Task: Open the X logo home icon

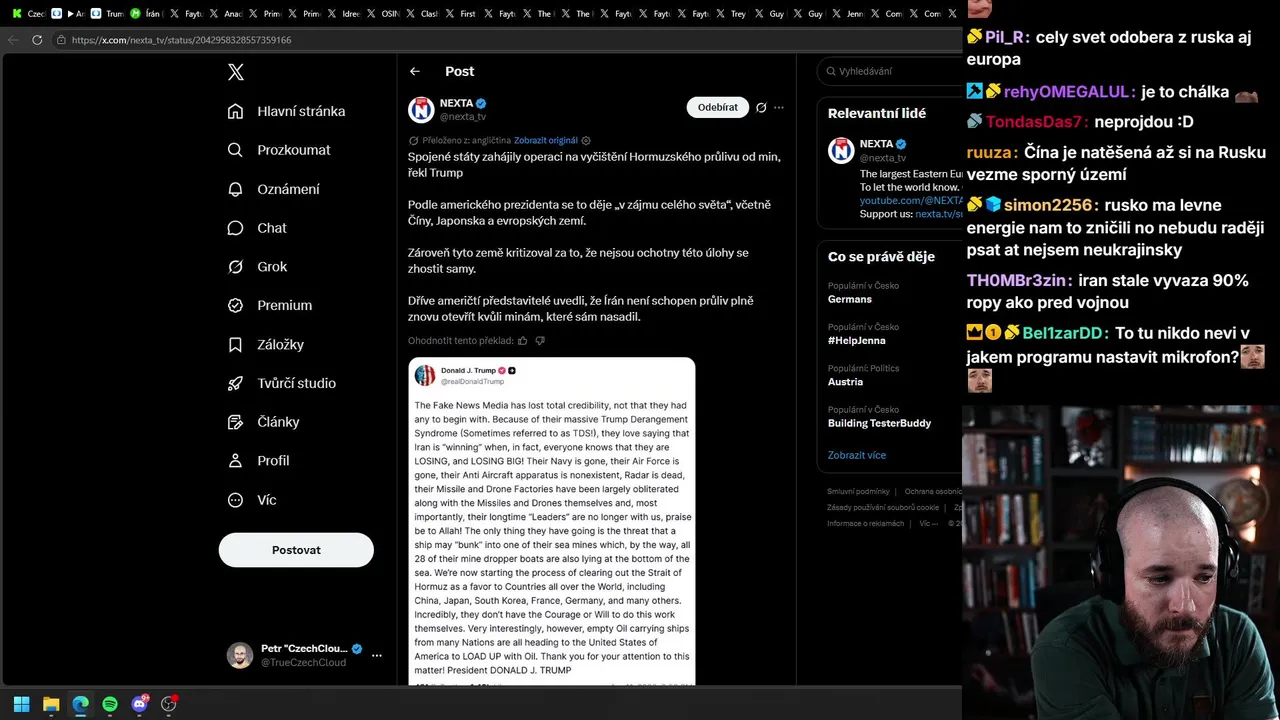Action: [x=235, y=72]
